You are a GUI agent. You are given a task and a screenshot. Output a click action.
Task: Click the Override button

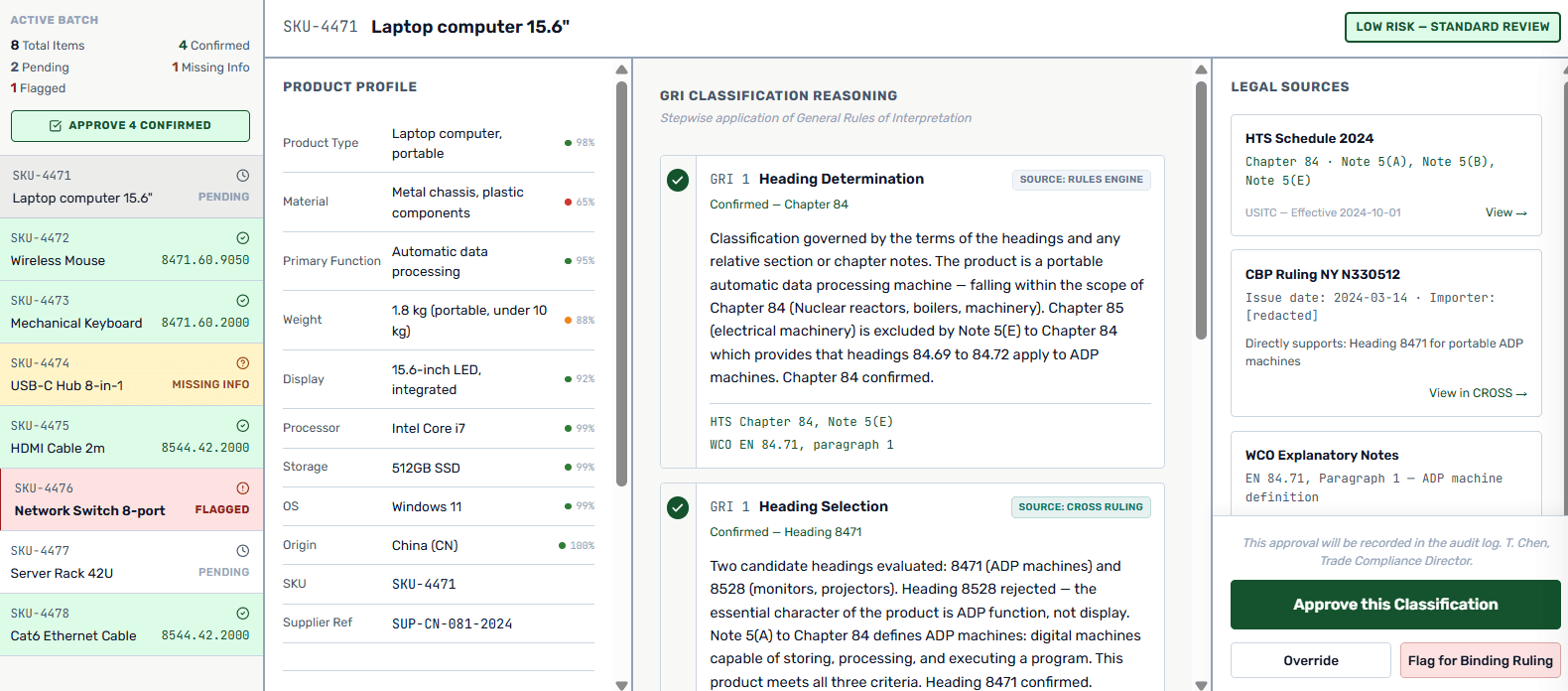coord(1311,660)
